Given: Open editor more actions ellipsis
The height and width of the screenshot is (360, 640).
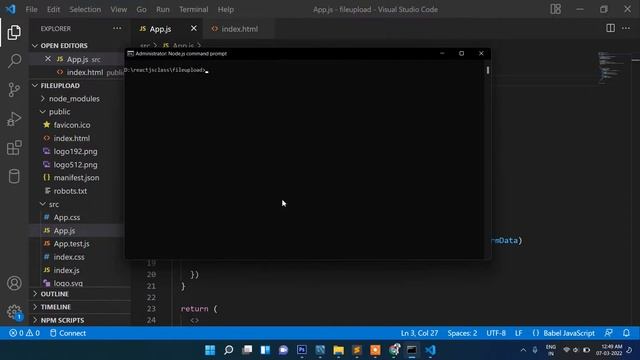Looking at the screenshot, I should [626, 28].
